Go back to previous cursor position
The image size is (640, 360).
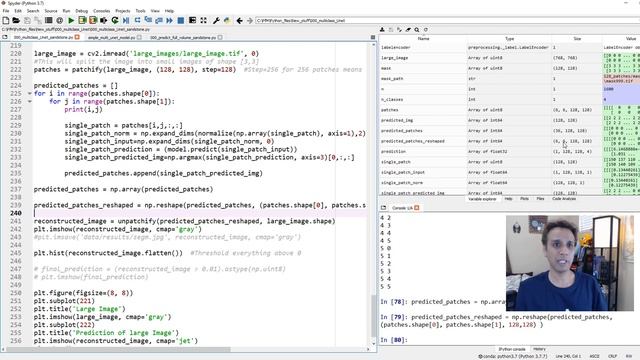tap(240, 20)
